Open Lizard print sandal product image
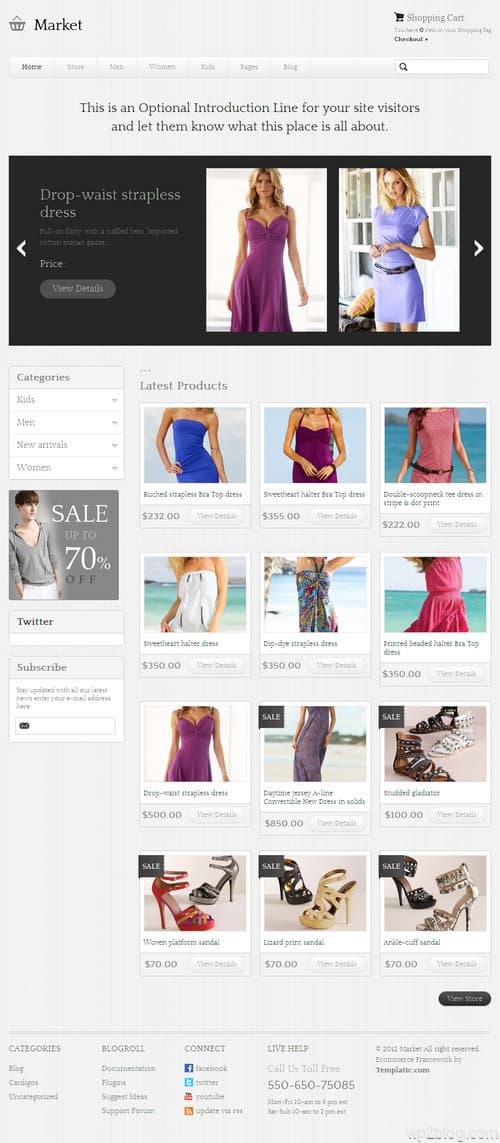The width and height of the screenshot is (500, 1143). click(315, 893)
